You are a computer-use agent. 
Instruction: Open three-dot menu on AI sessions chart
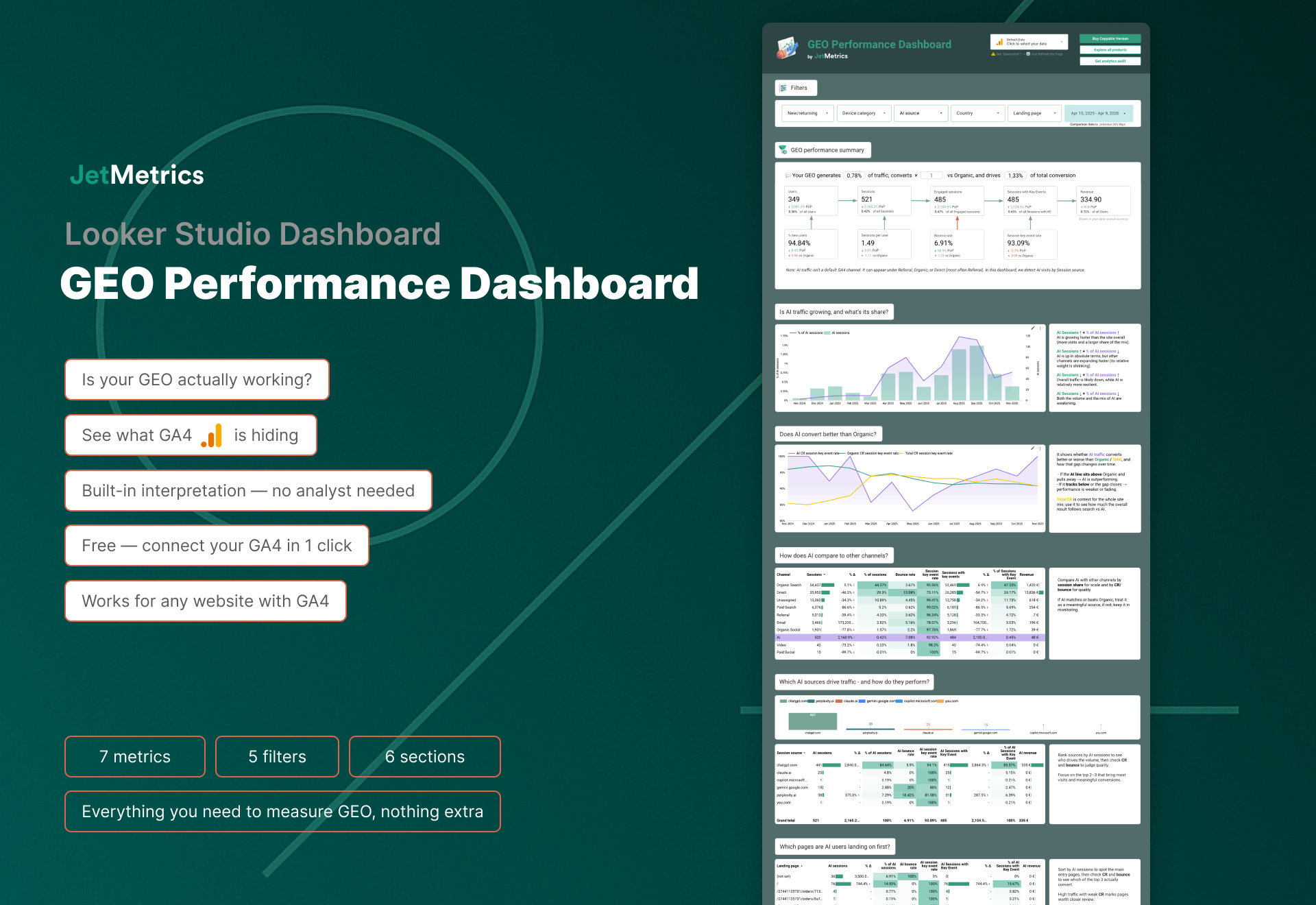(x=1040, y=328)
